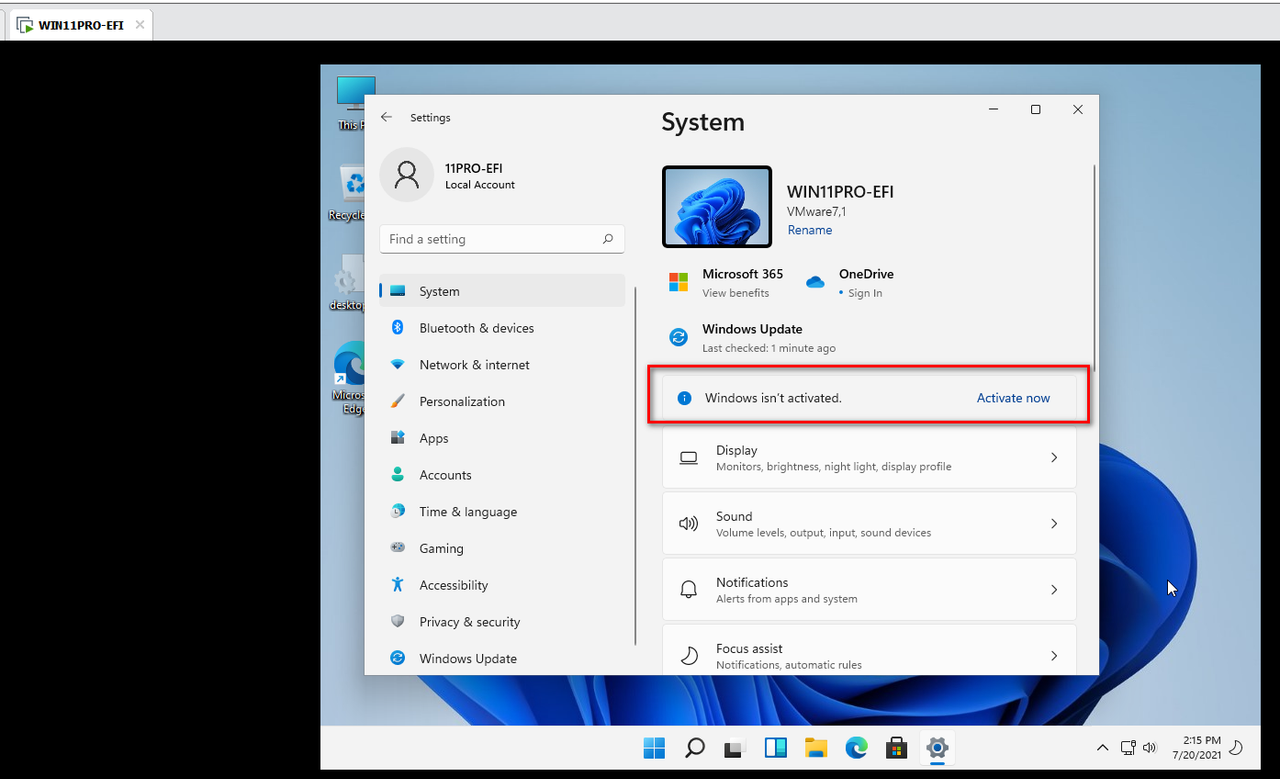This screenshot has width=1280, height=779.
Task: Click the network tray icon
Action: click(x=1128, y=747)
